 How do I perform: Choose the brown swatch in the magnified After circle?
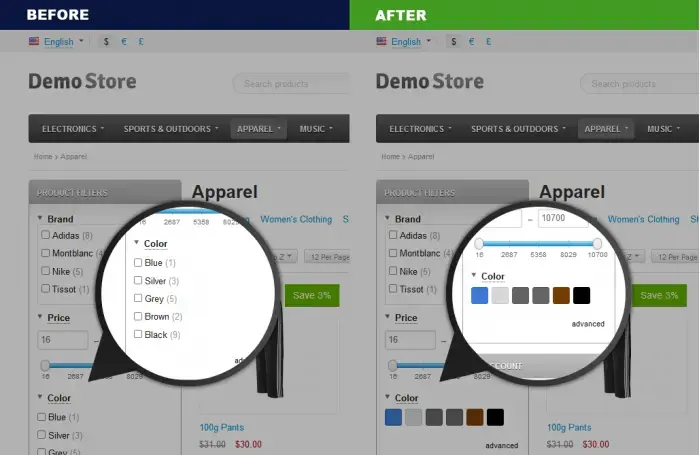(x=561, y=295)
